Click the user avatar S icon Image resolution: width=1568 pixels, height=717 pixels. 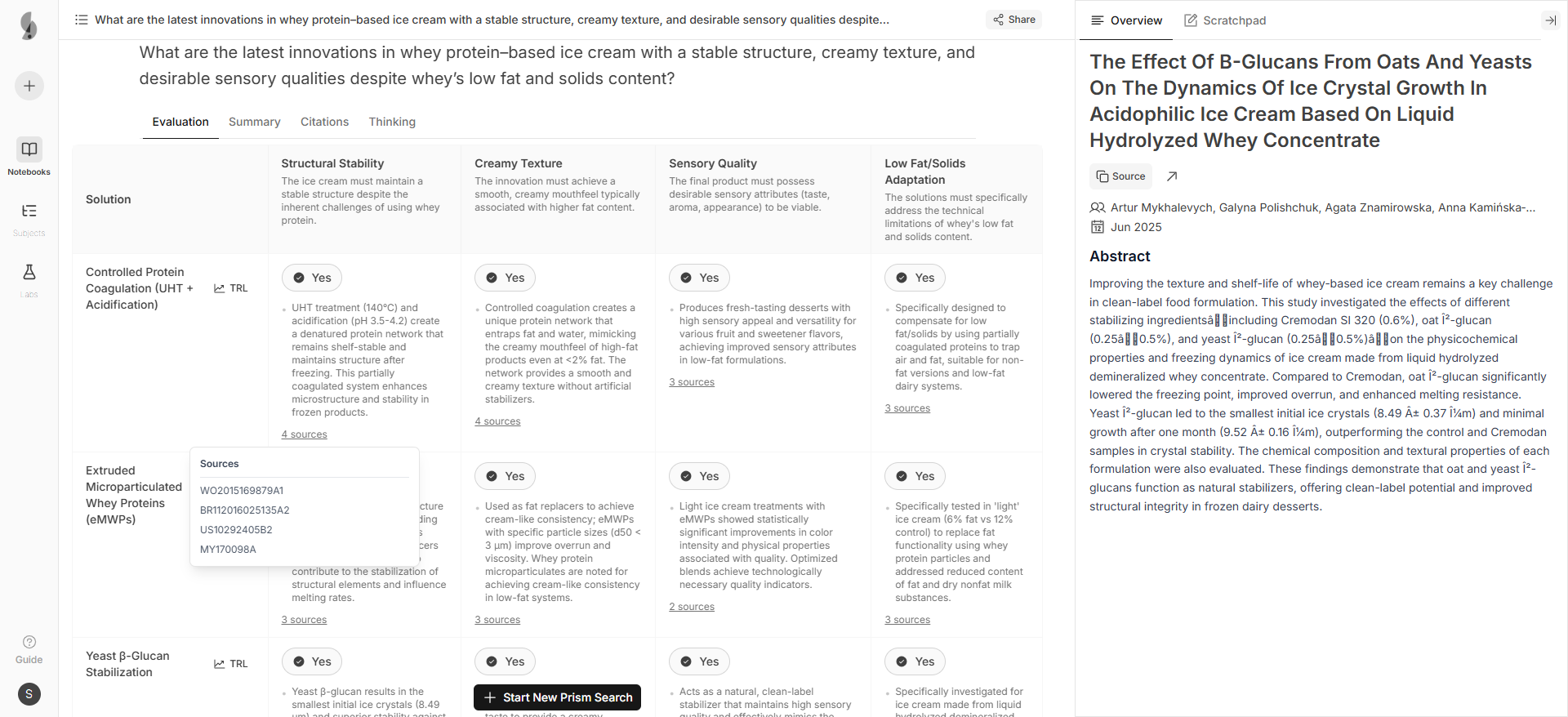(29, 694)
